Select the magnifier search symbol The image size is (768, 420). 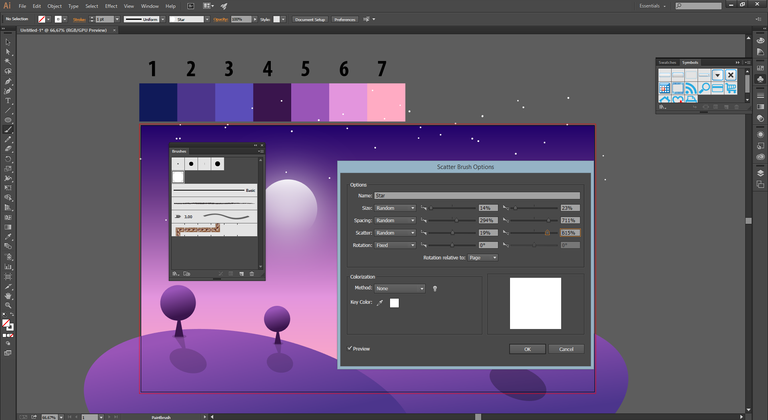704,88
